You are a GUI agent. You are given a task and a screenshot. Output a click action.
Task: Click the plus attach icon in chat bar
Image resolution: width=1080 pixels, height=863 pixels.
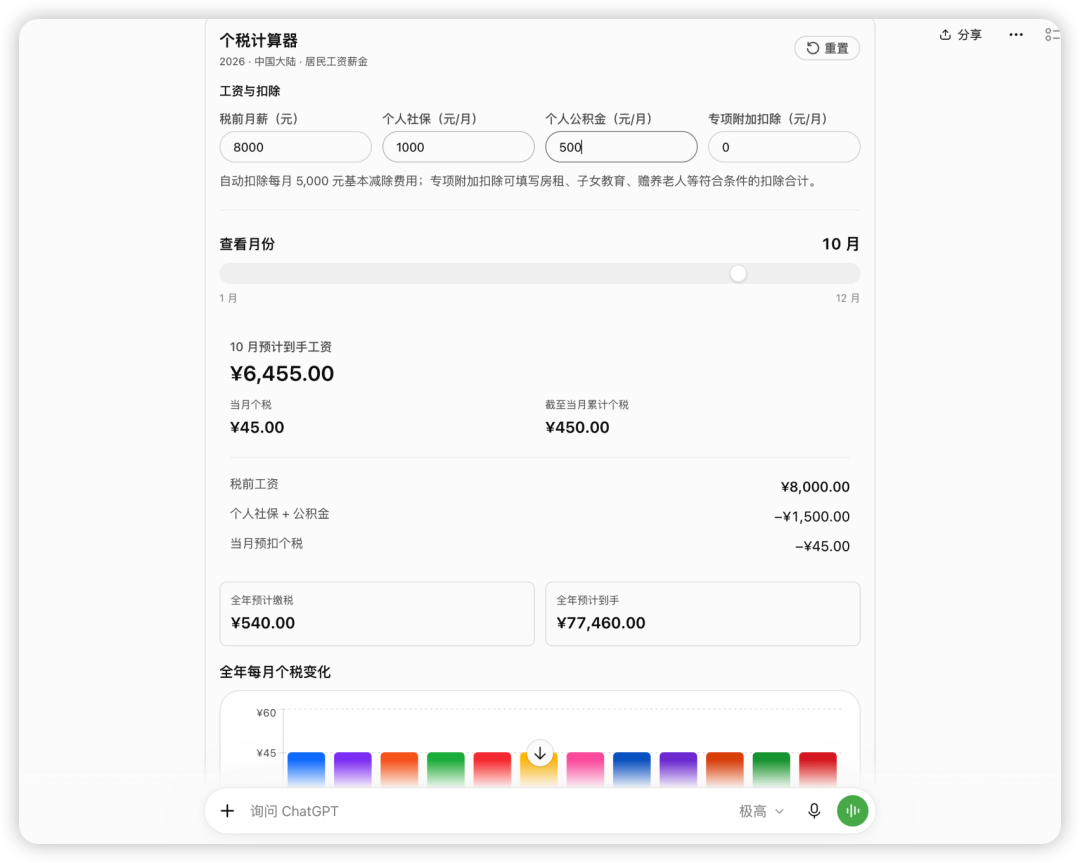227,811
